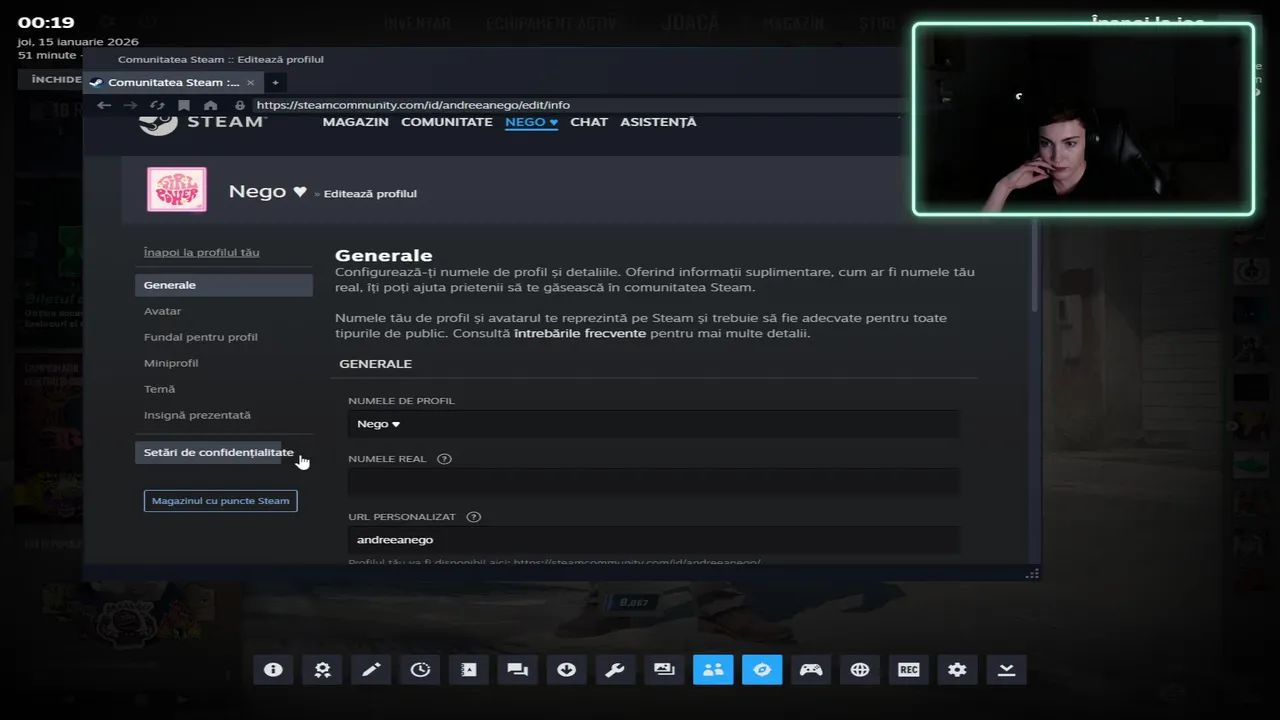Go forward with browser forward arrow
The height and width of the screenshot is (720, 1280).
point(131,105)
